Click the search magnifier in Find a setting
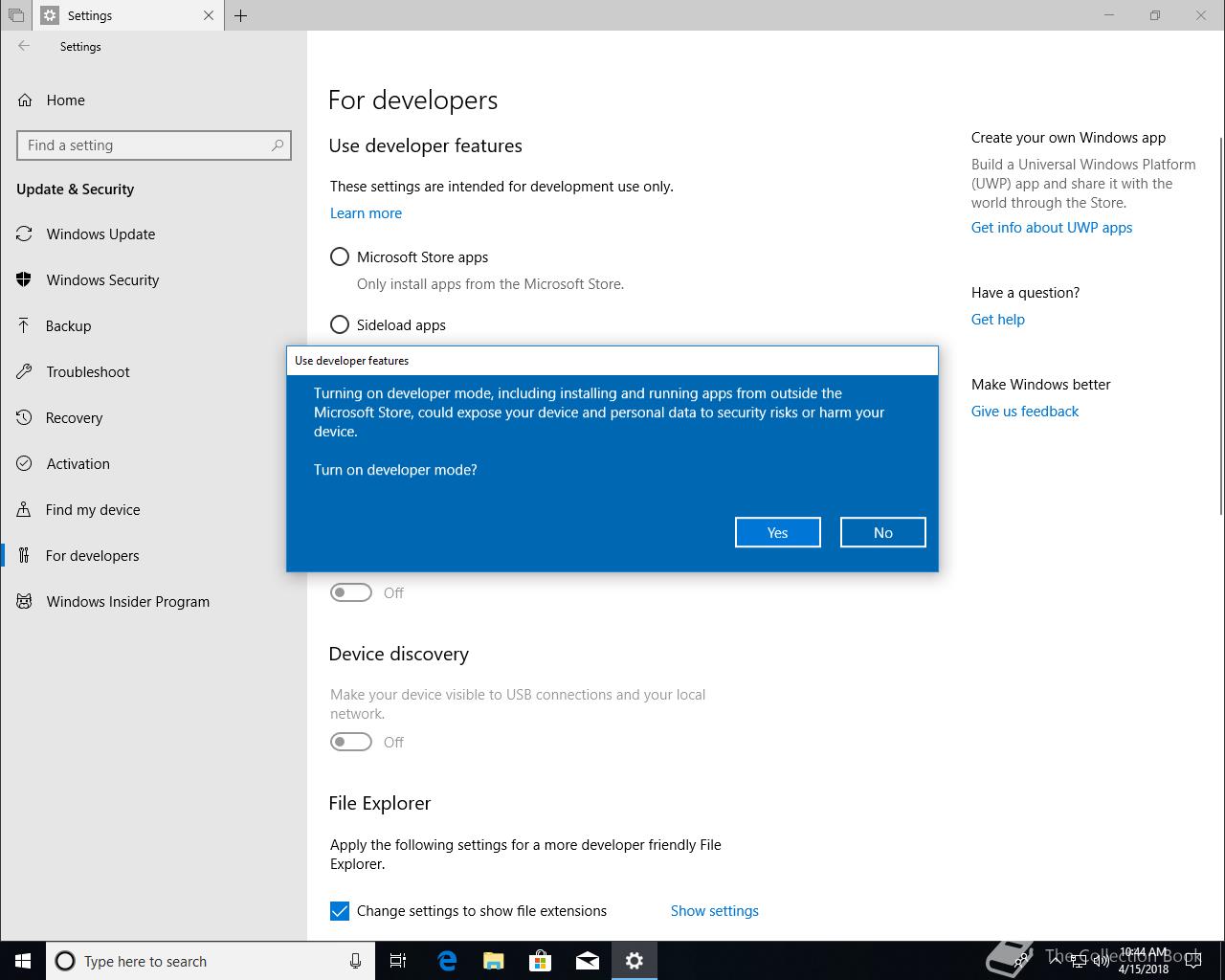Viewport: 1225px width, 980px height. [x=278, y=145]
